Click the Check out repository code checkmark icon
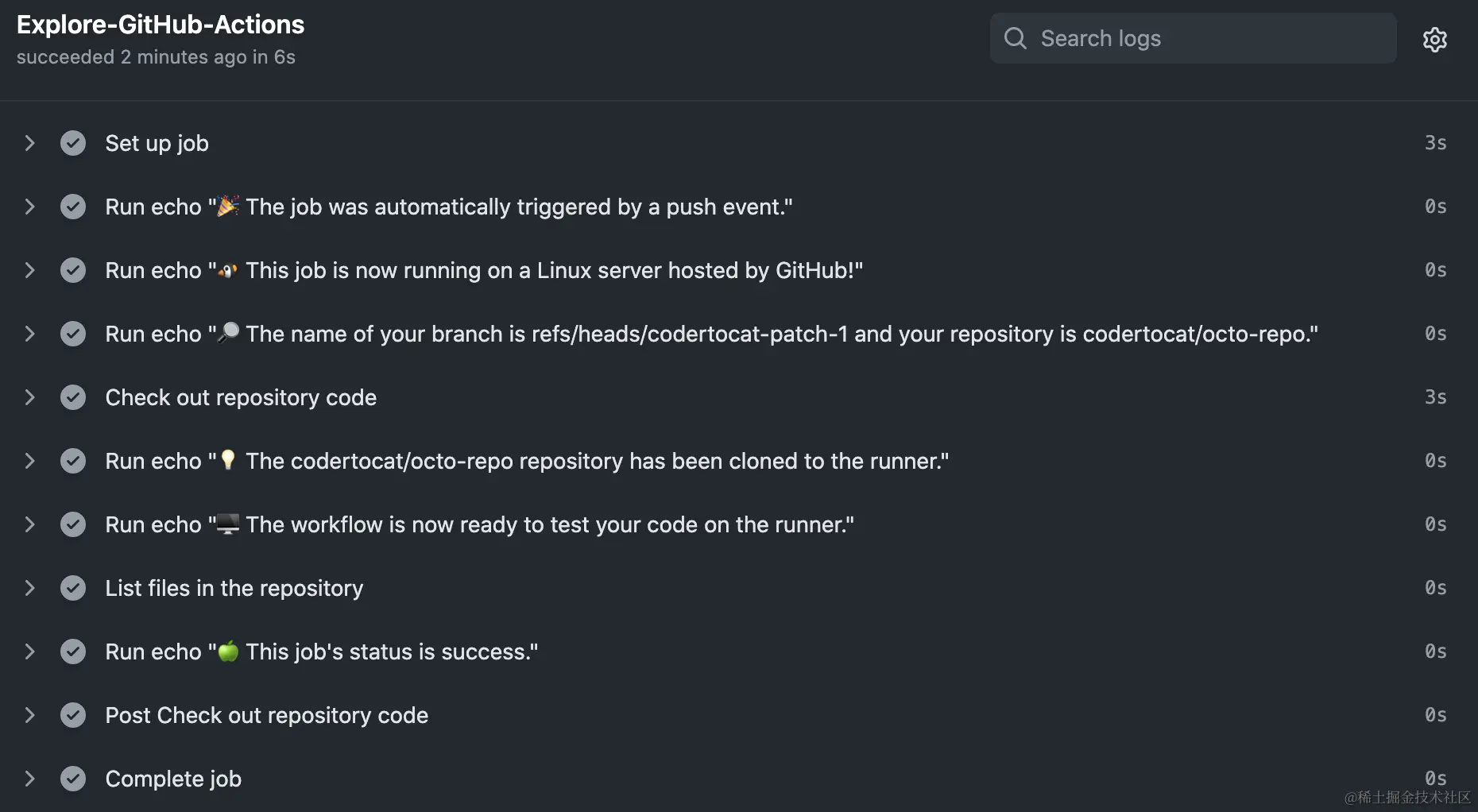 (73, 397)
